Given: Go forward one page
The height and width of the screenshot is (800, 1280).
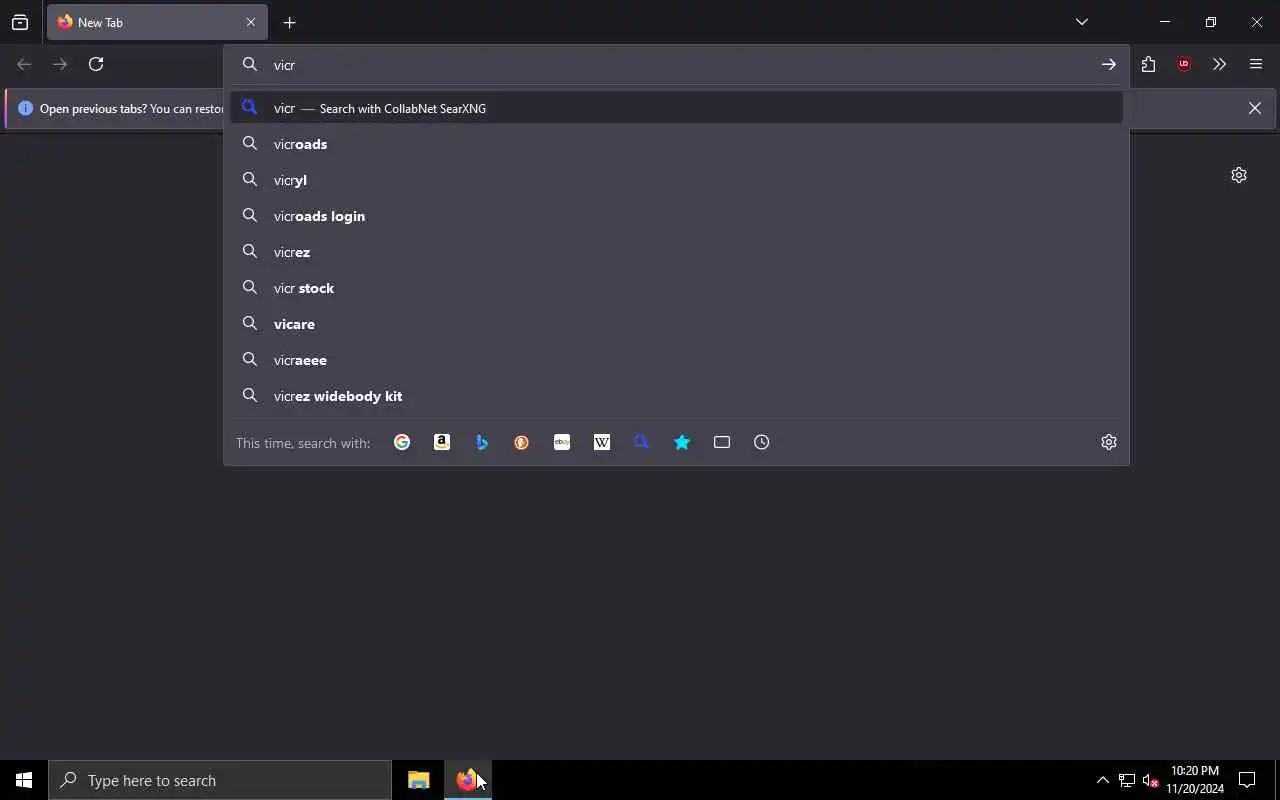Looking at the screenshot, I should pyautogui.click(x=60, y=64).
